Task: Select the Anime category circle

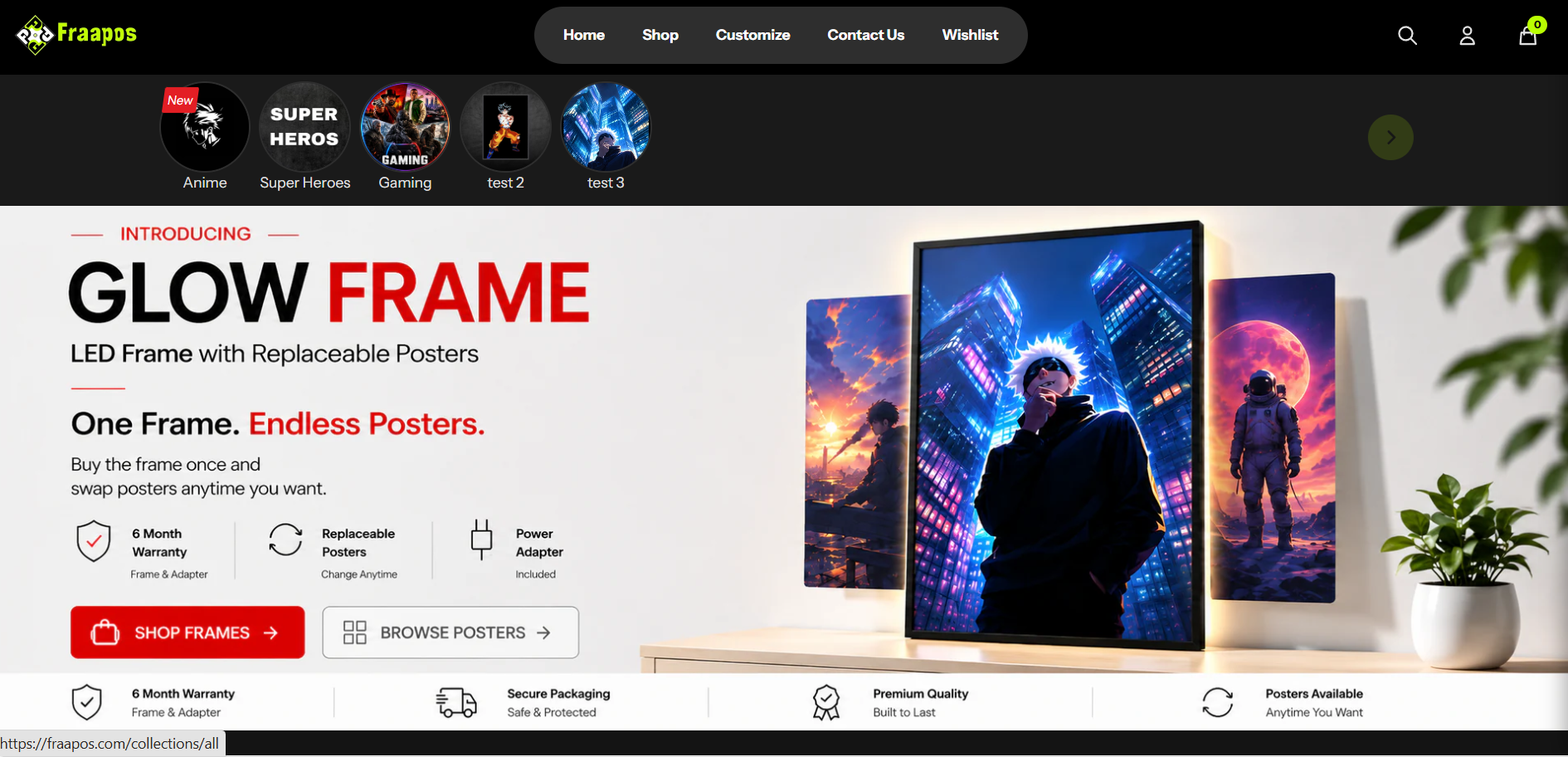Action: pos(205,127)
